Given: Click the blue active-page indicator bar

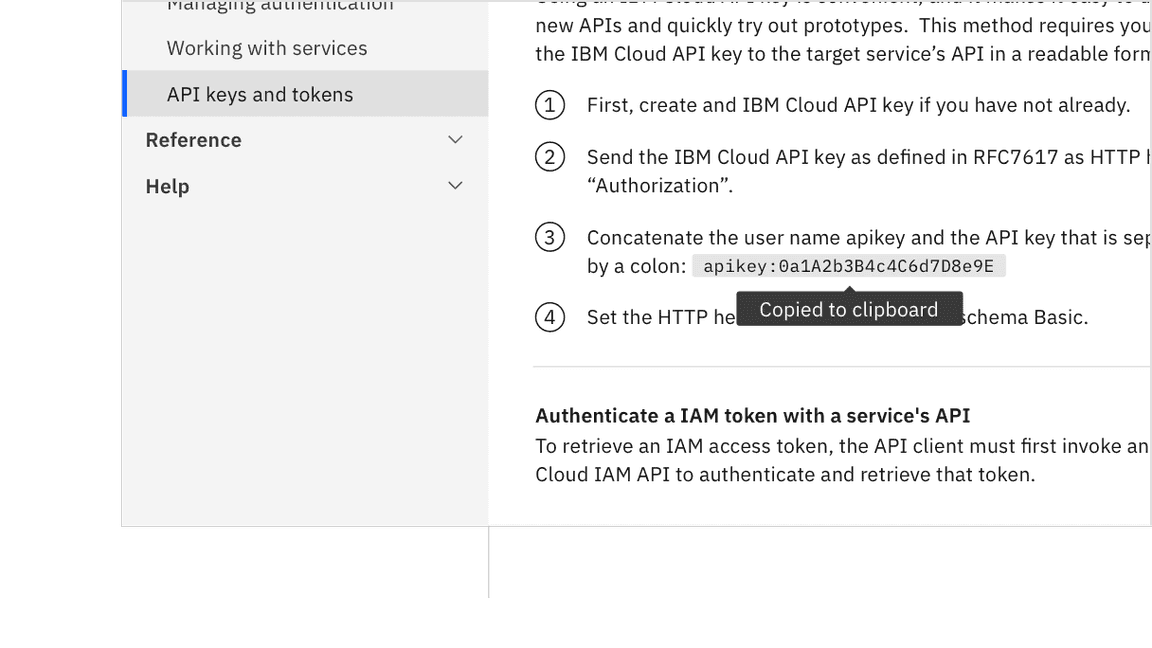Looking at the screenshot, I should click(124, 94).
